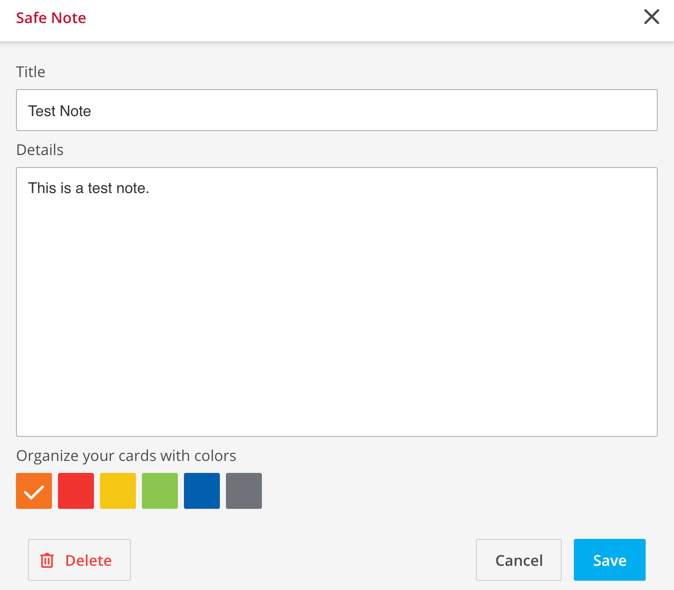Click the 'Organize your cards with colors' label
The height and width of the screenshot is (590, 674).
126,455
